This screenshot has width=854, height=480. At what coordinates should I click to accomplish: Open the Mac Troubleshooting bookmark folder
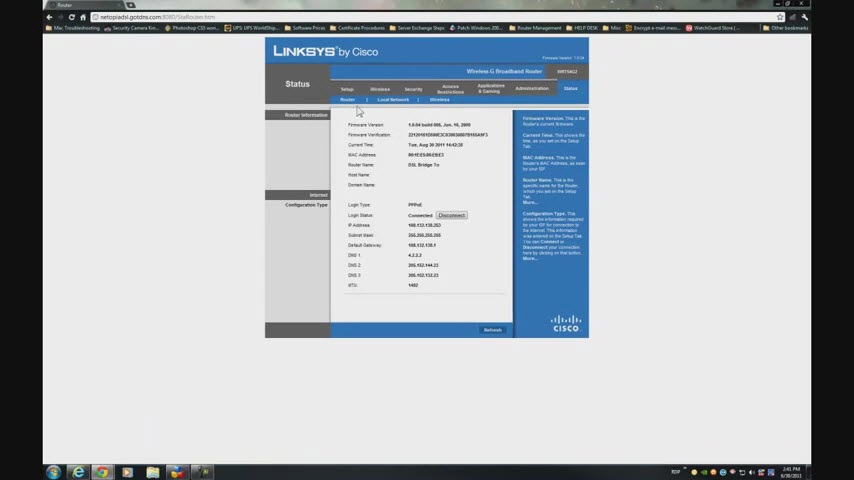(72, 28)
